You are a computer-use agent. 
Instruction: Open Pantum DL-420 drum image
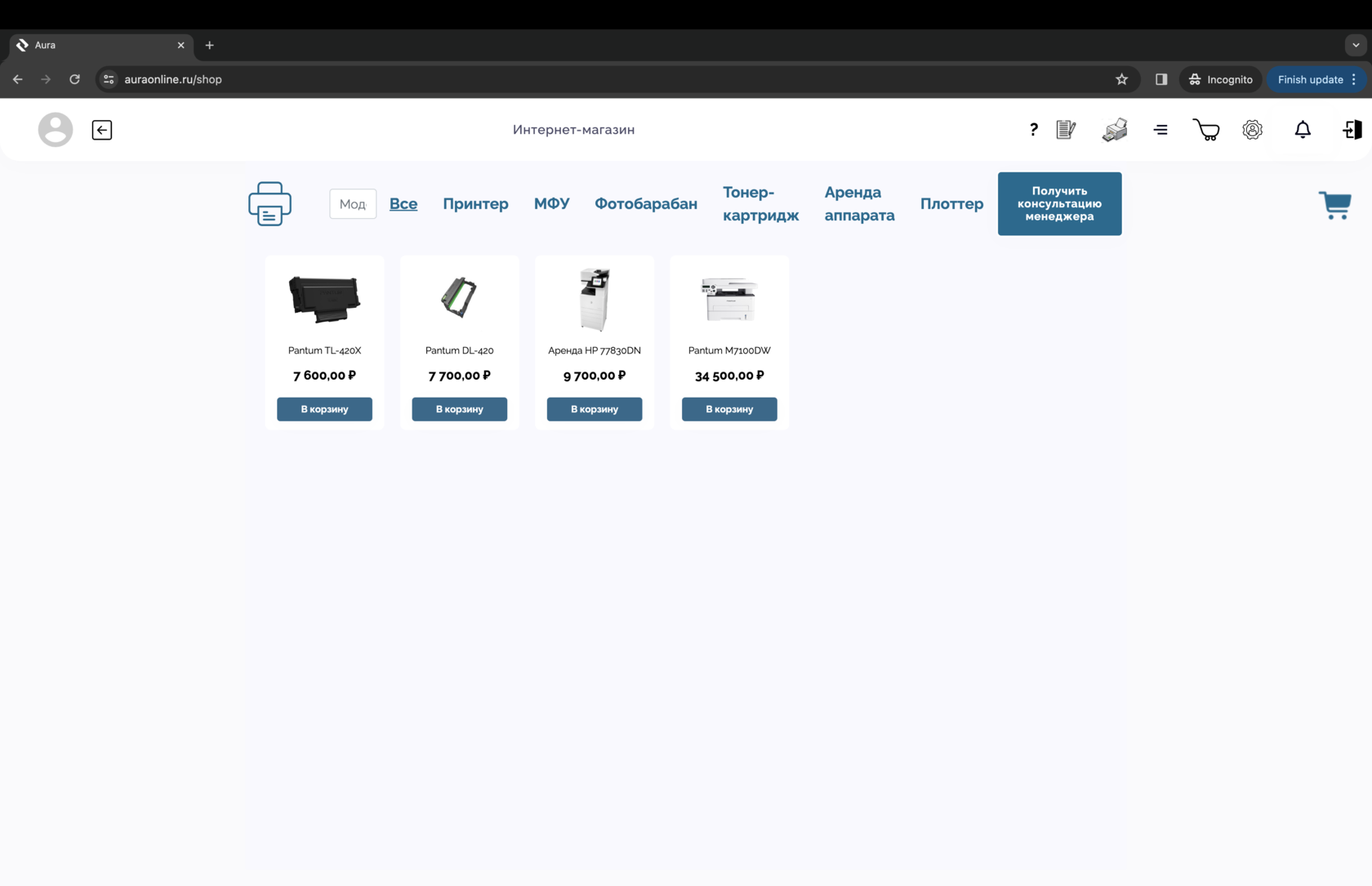460,297
